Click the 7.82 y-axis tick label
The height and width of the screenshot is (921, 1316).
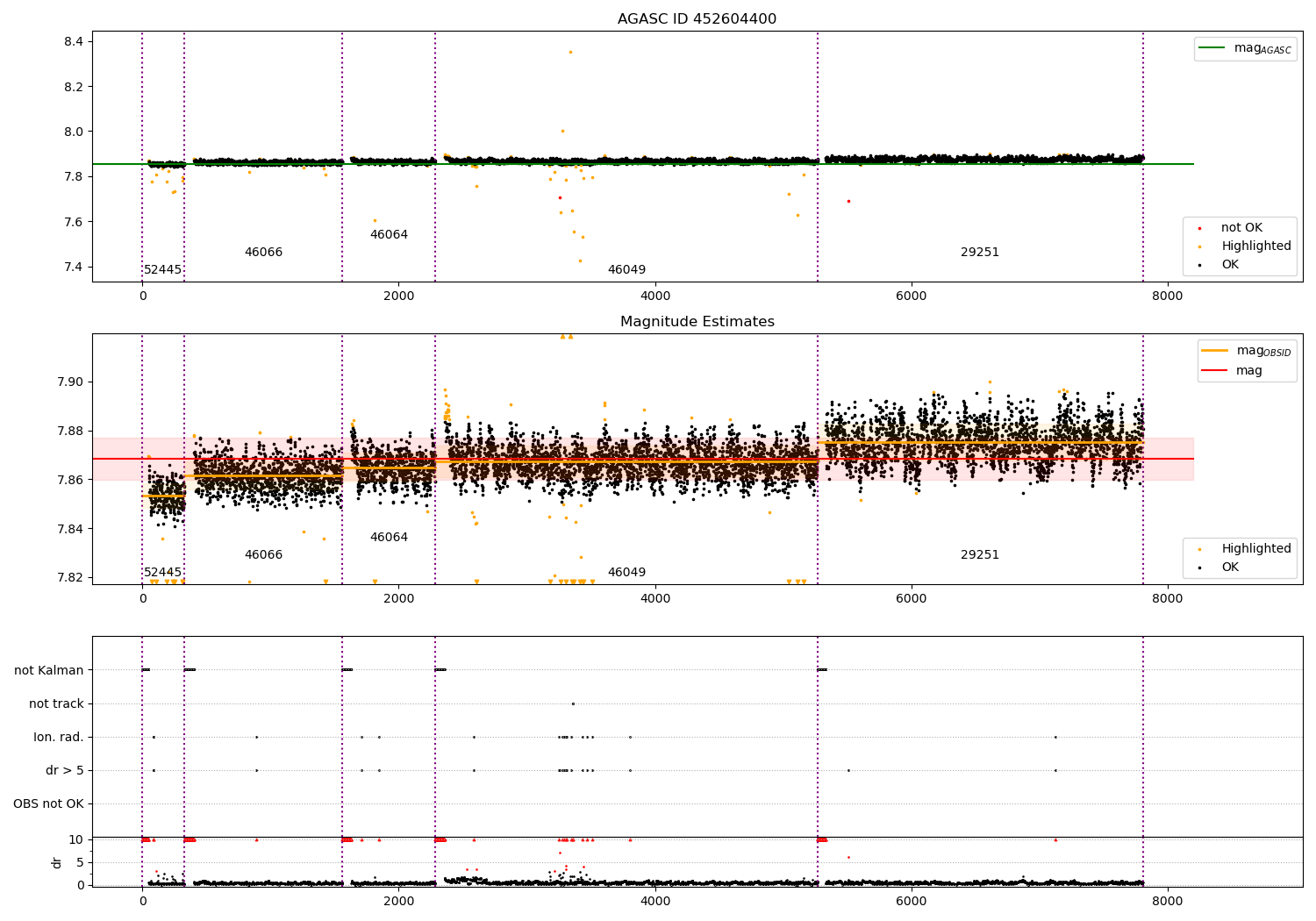pyautogui.click(x=70, y=578)
